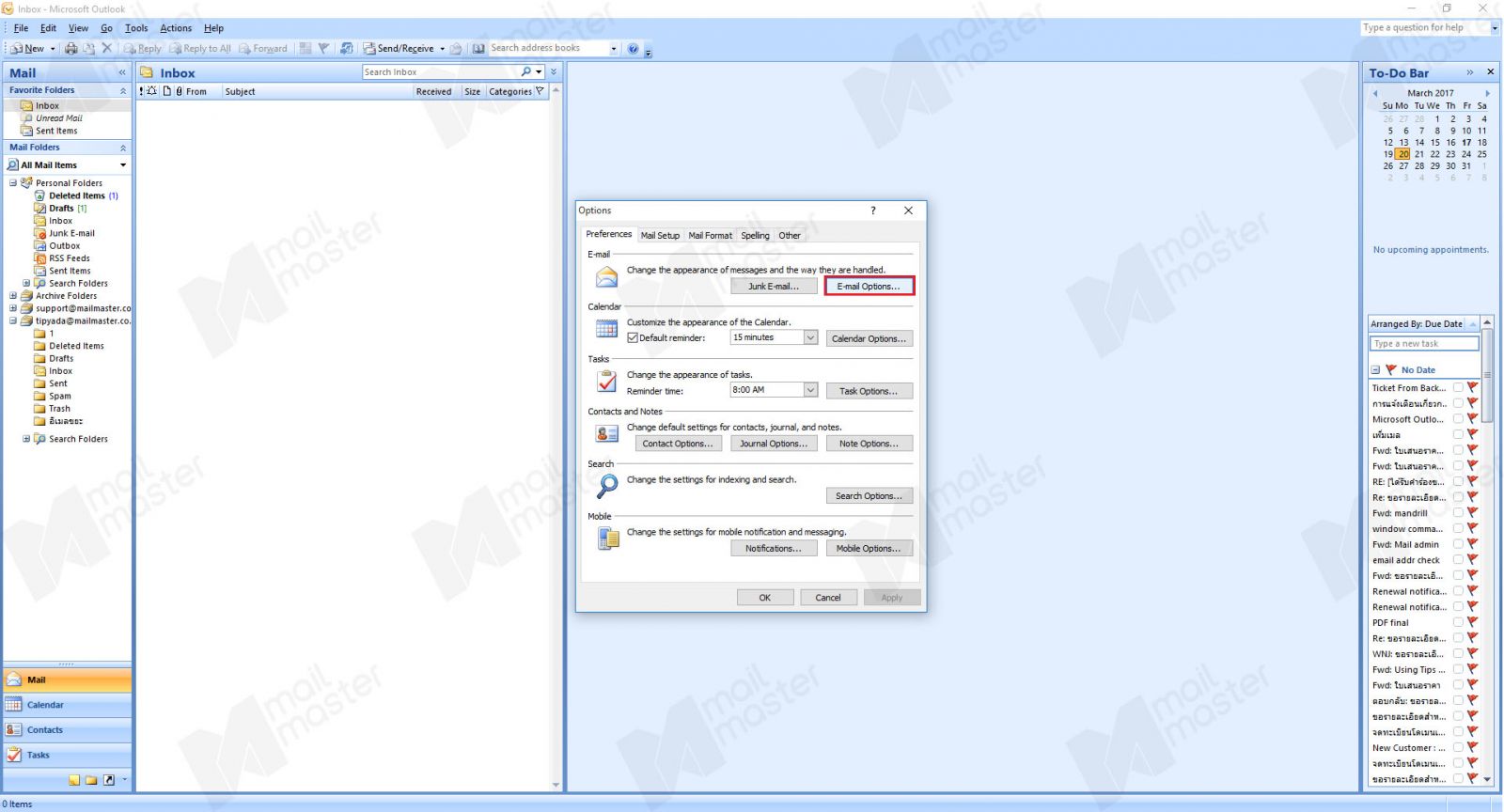Open the Default reminder 15 minutes dropdown

coord(810,337)
